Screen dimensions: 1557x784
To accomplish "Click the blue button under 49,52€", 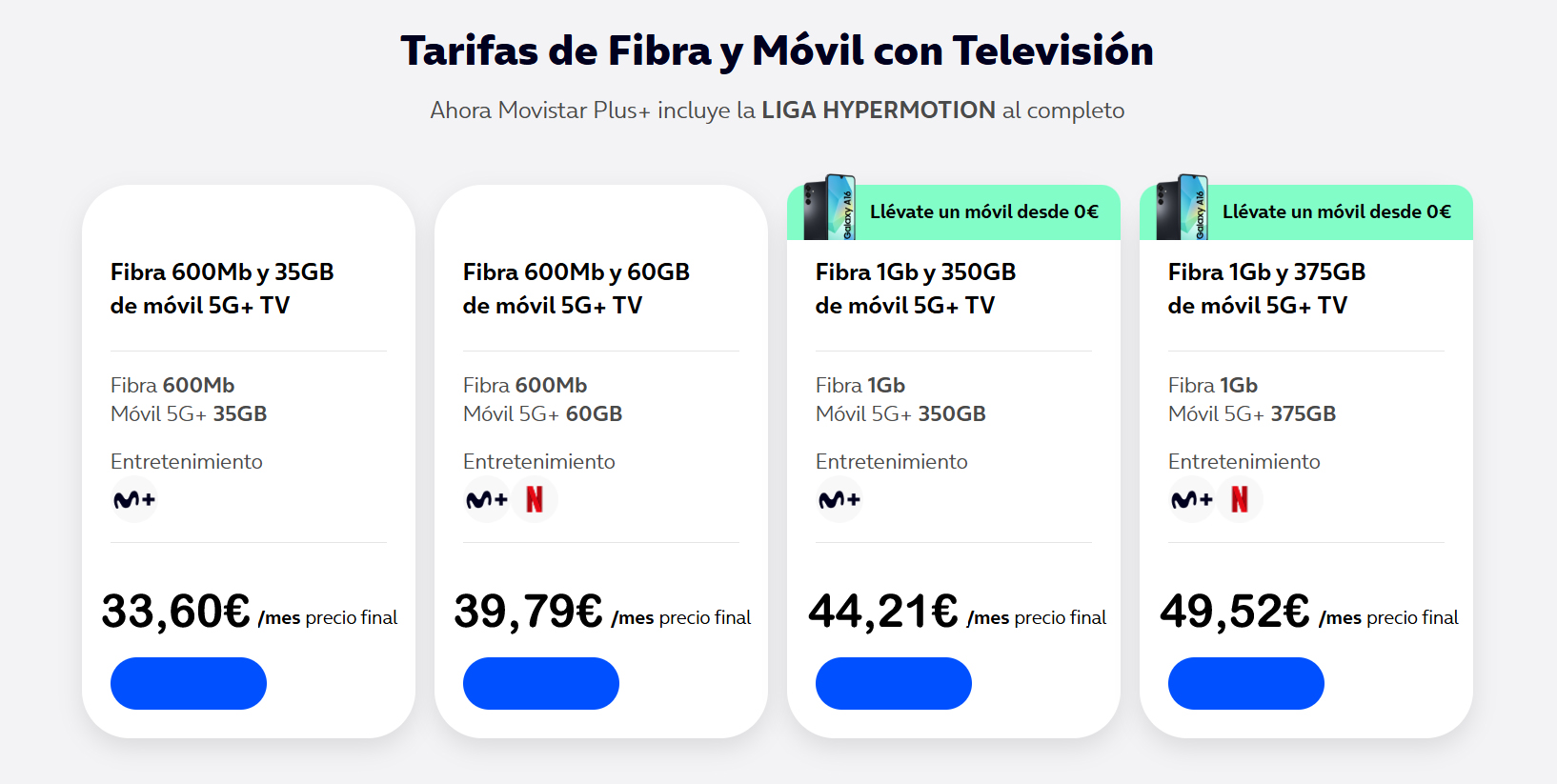I will 1245,683.
